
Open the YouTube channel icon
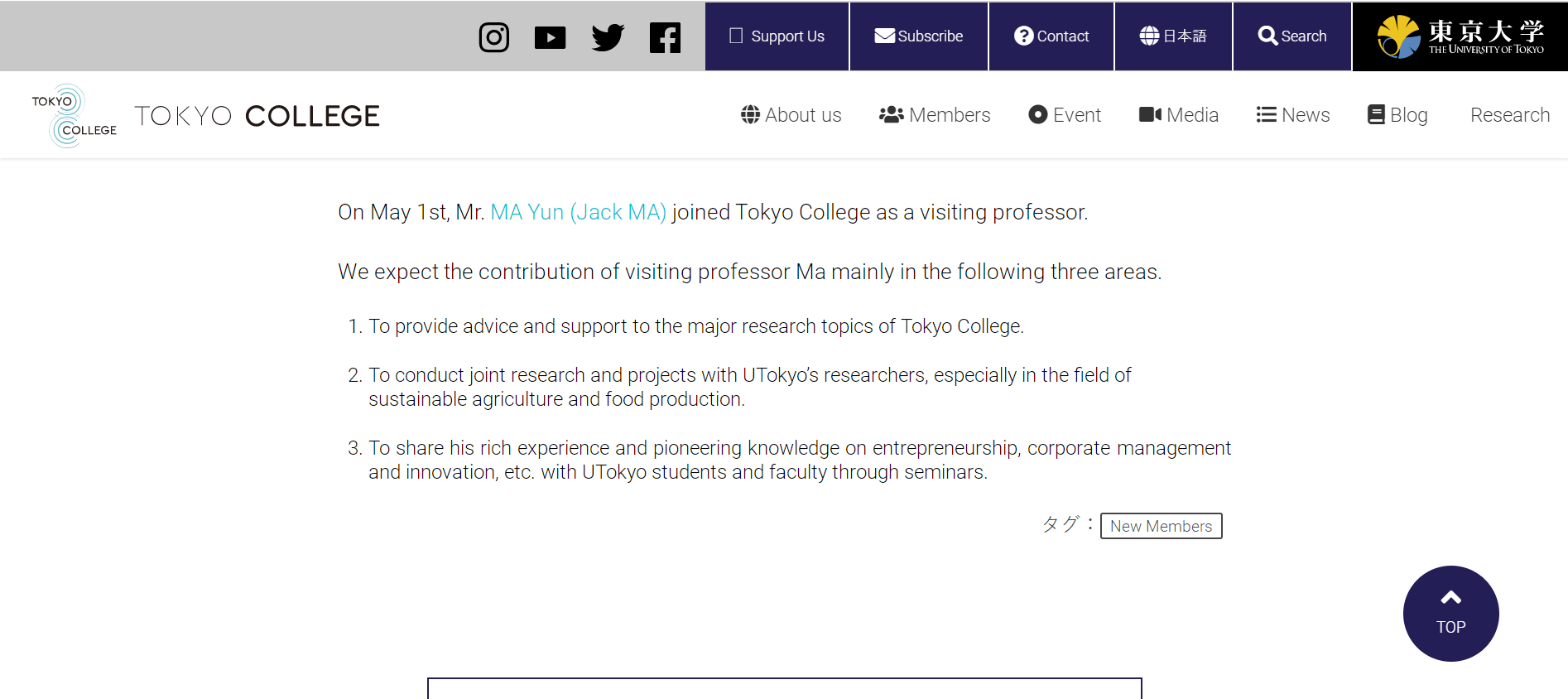(551, 37)
